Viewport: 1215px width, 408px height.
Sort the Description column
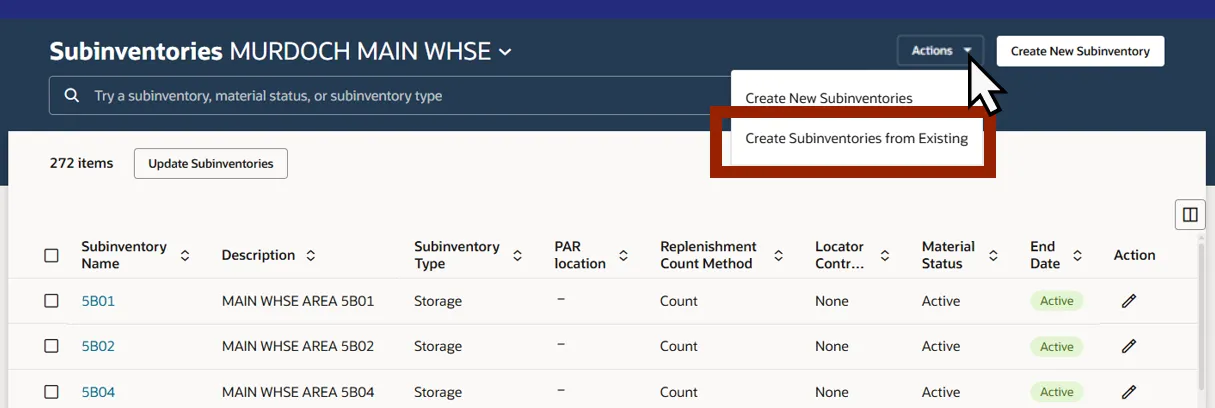[311, 256]
